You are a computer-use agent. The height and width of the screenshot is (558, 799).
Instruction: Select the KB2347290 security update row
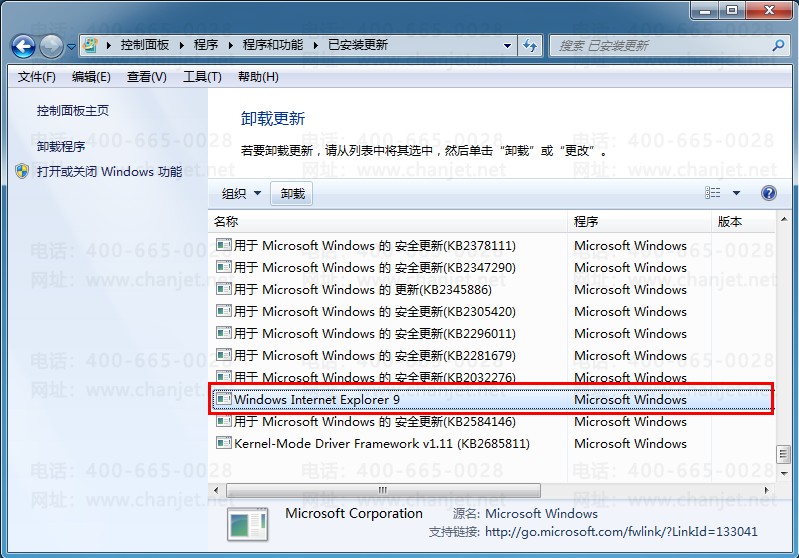[x=492, y=268]
